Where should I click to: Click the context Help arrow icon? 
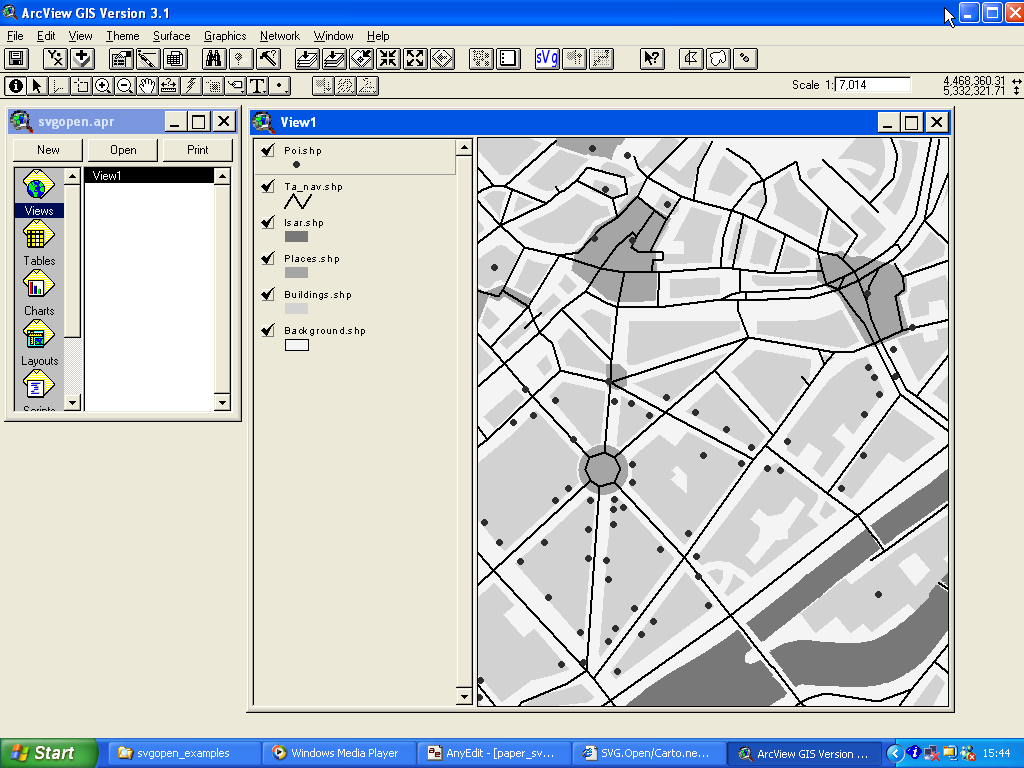652,59
